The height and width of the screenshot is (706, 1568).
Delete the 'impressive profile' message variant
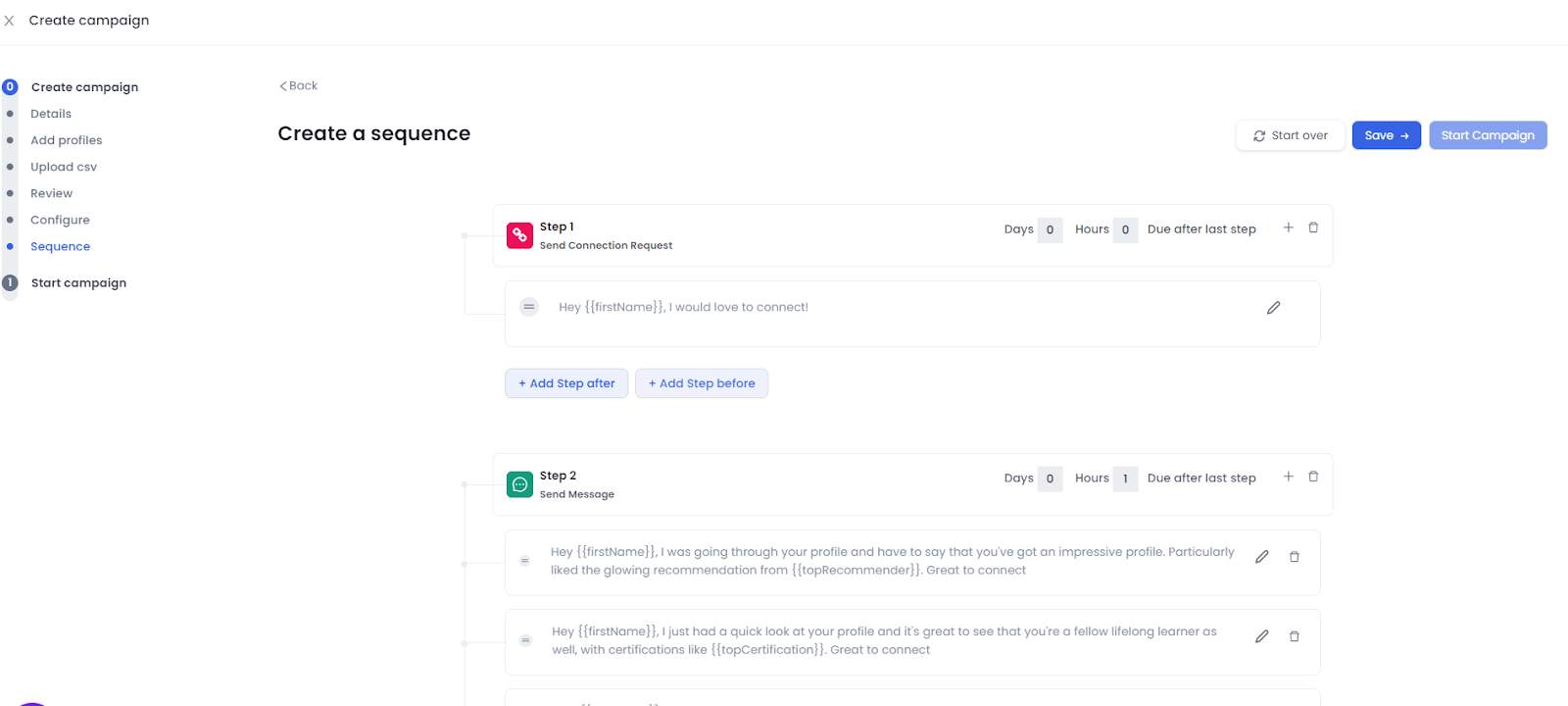click(1294, 557)
